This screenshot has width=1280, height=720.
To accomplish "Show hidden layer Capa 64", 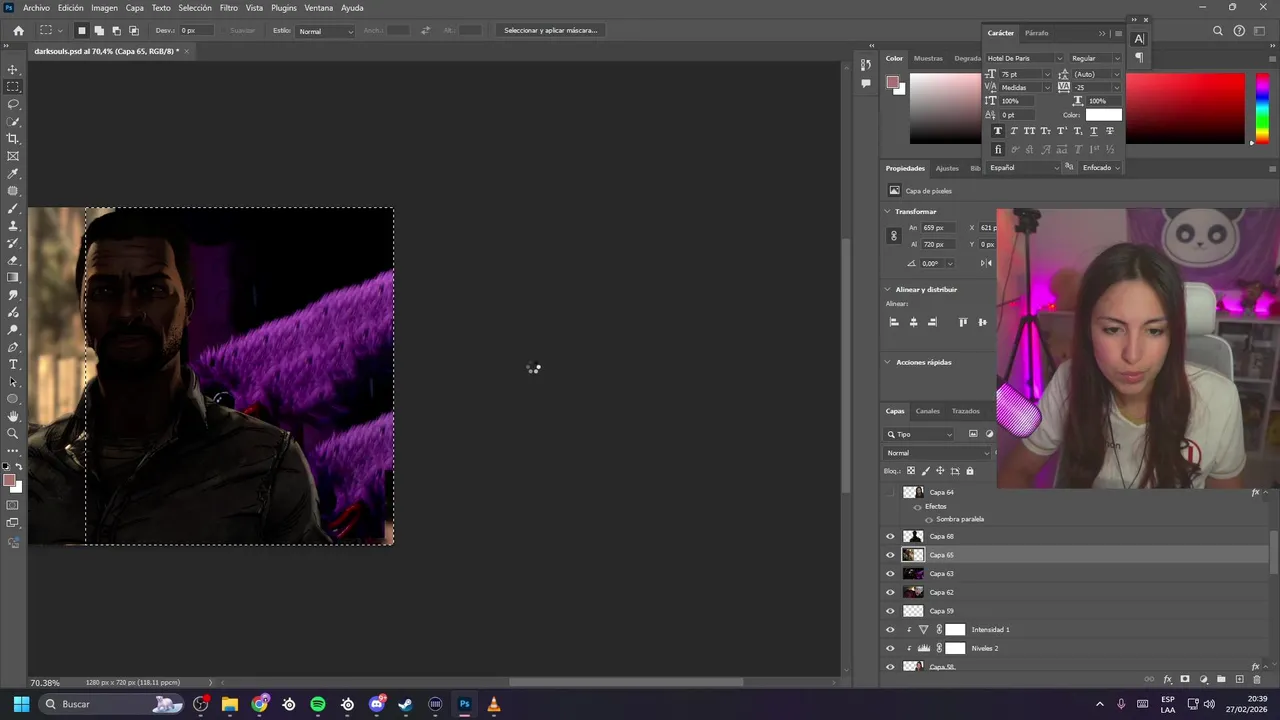I will (x=890, y=492).
